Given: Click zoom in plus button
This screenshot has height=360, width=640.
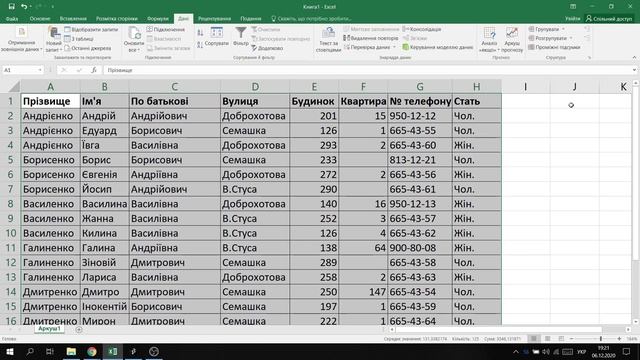Looking at the screenshot, I should [x=619, y=339].
